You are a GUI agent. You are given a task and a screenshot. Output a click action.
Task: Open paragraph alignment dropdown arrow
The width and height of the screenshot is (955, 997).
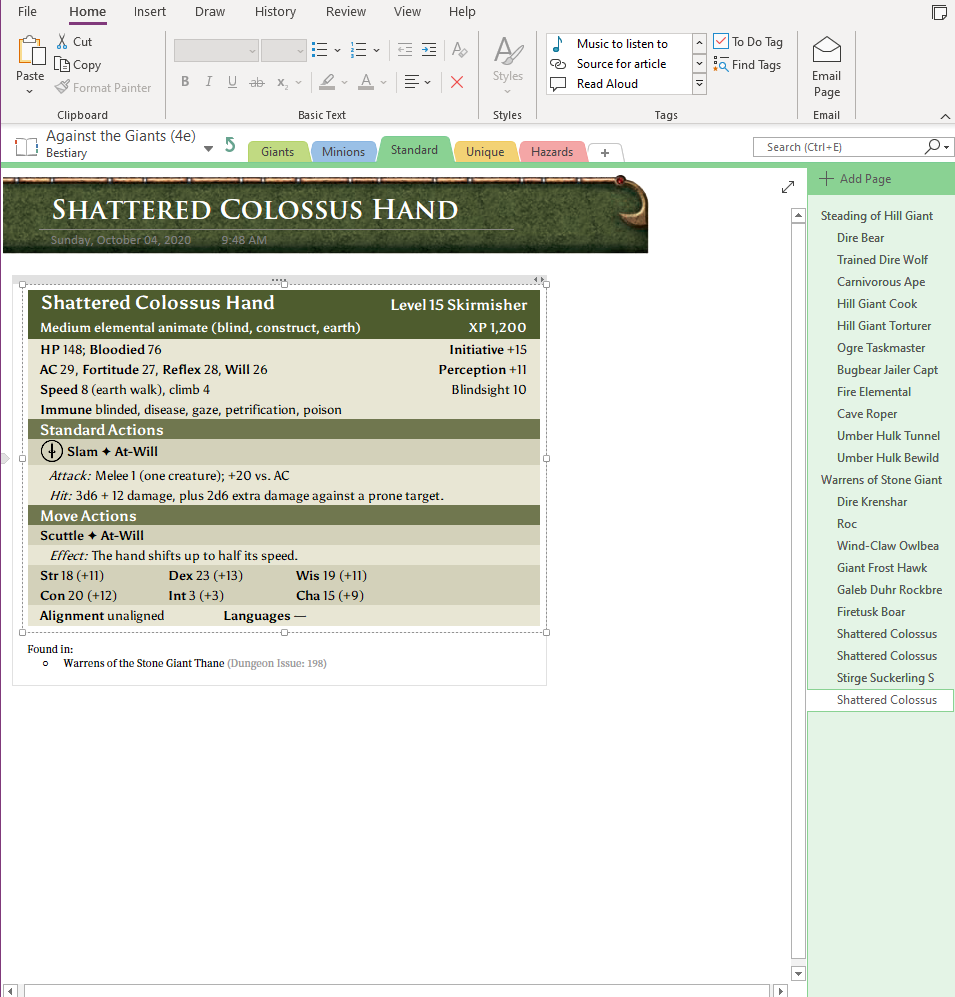428,82
